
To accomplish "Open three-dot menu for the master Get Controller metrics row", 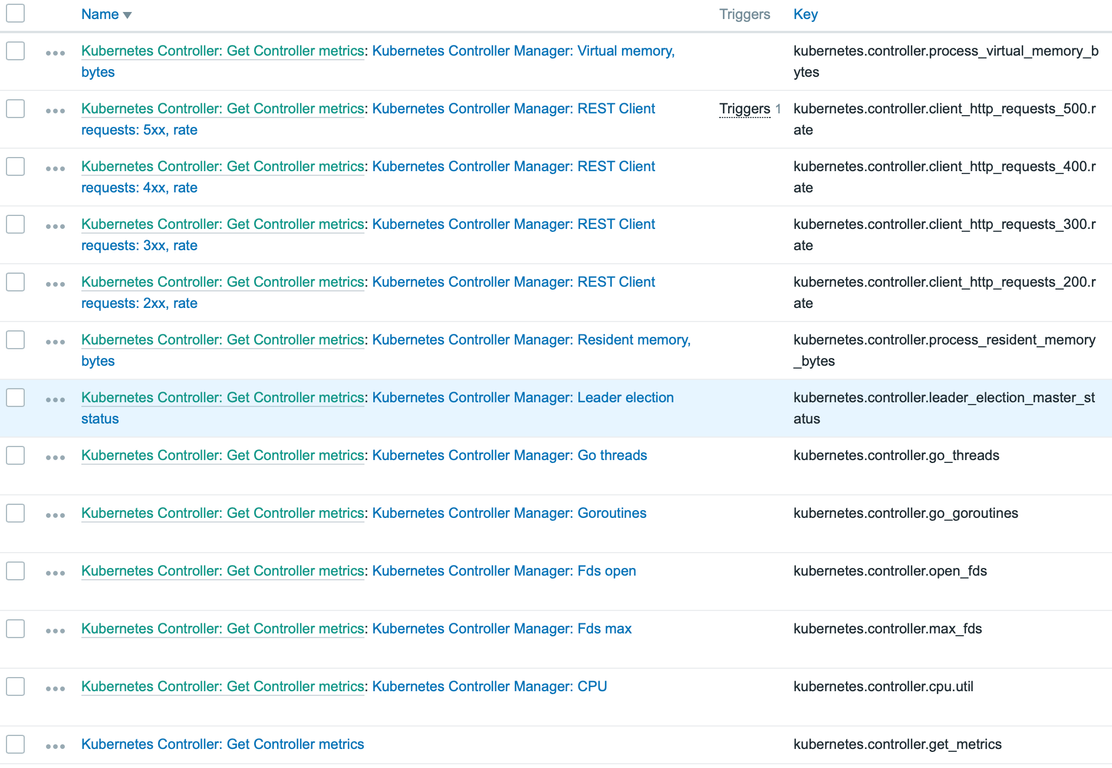I will 55,747.
